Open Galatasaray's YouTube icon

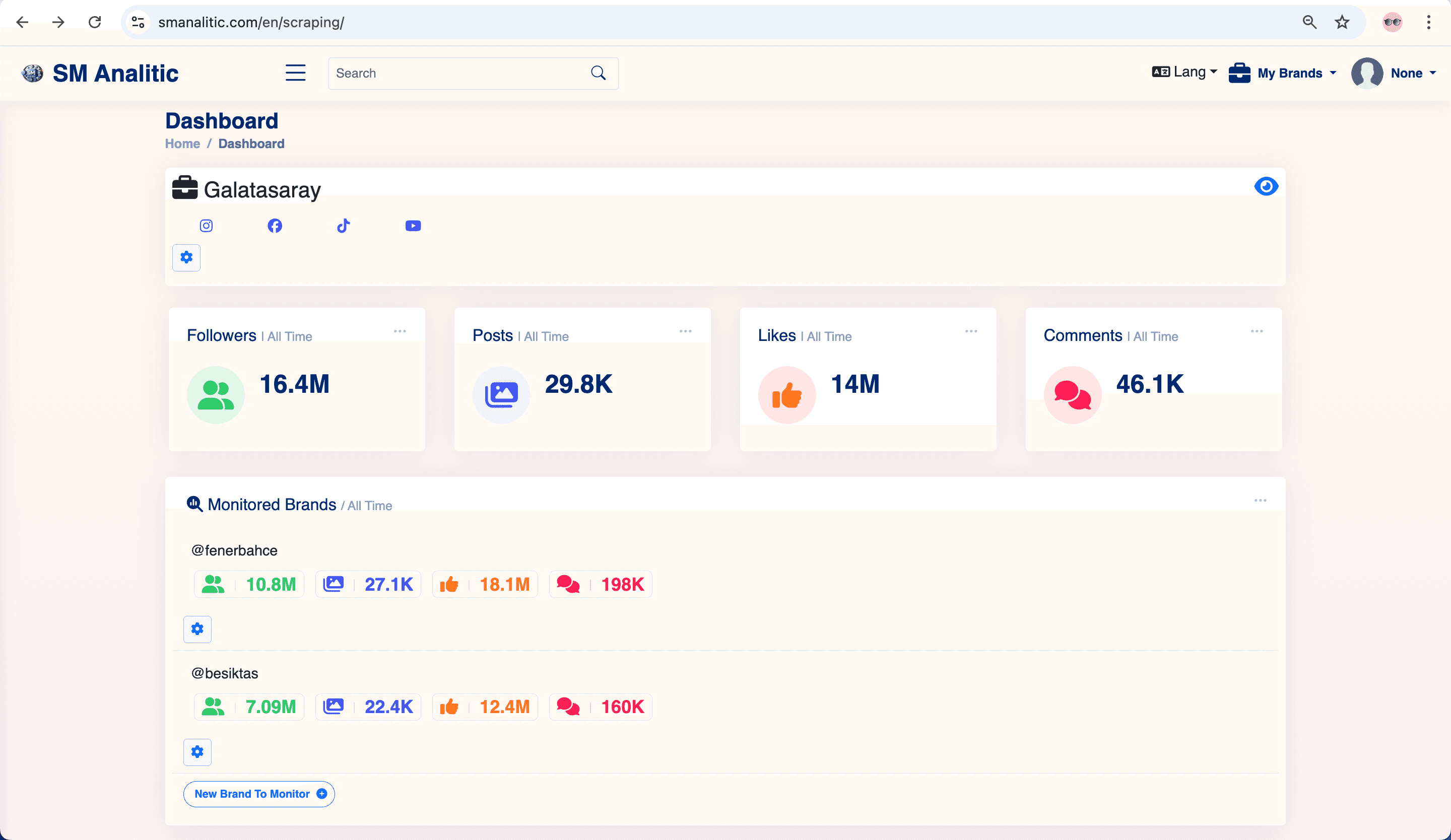[x=413, y=226]
